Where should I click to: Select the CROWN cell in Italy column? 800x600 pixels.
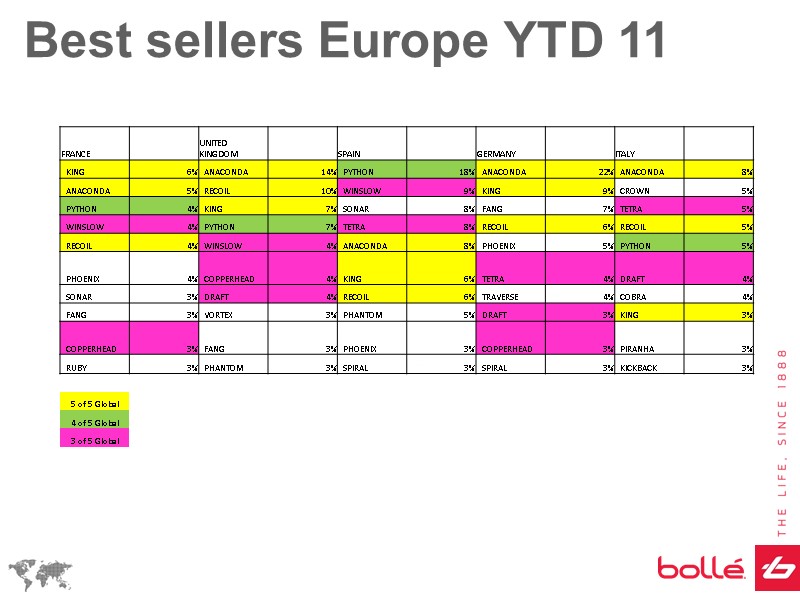coord(649,189)
